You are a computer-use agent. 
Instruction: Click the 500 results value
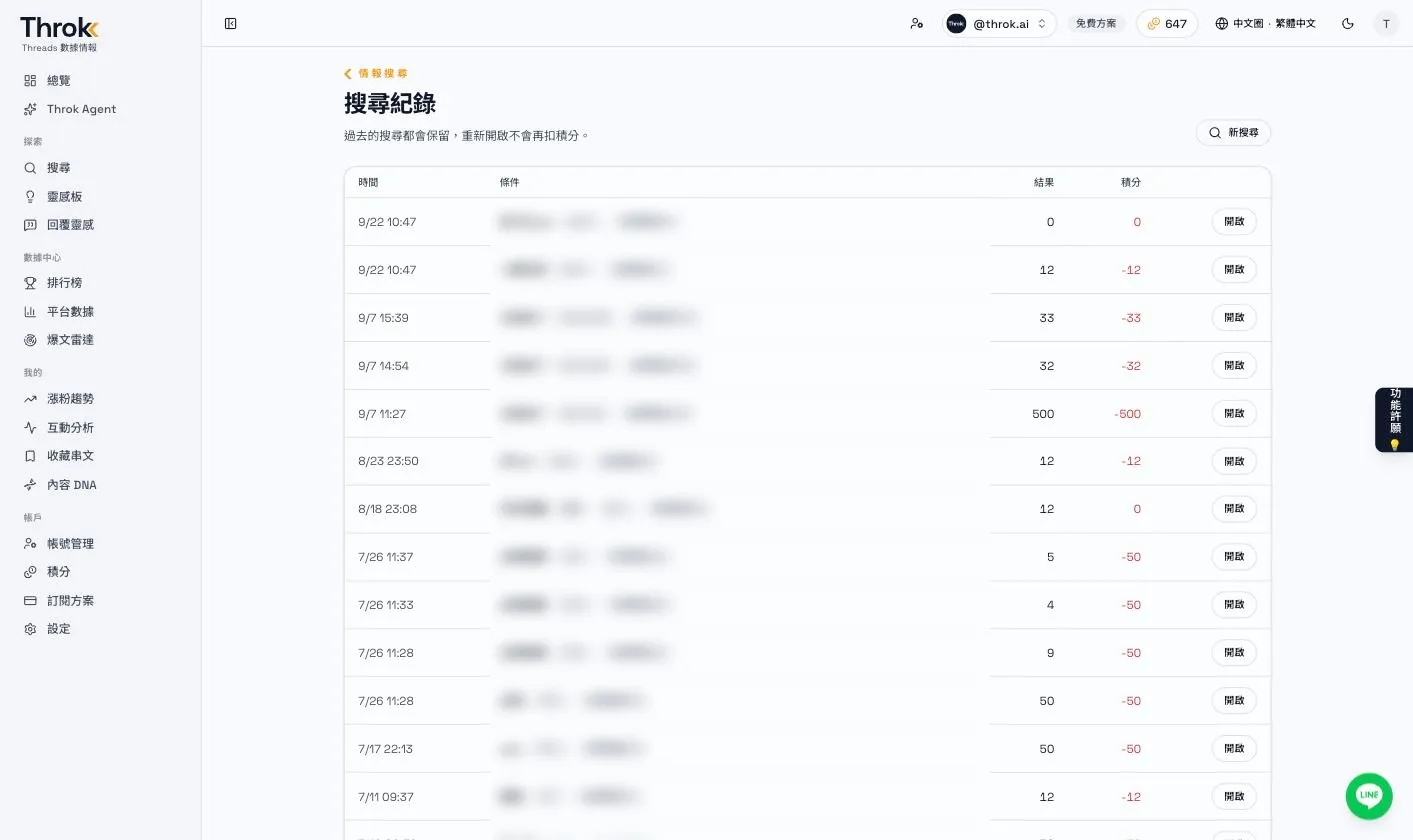1043,414
